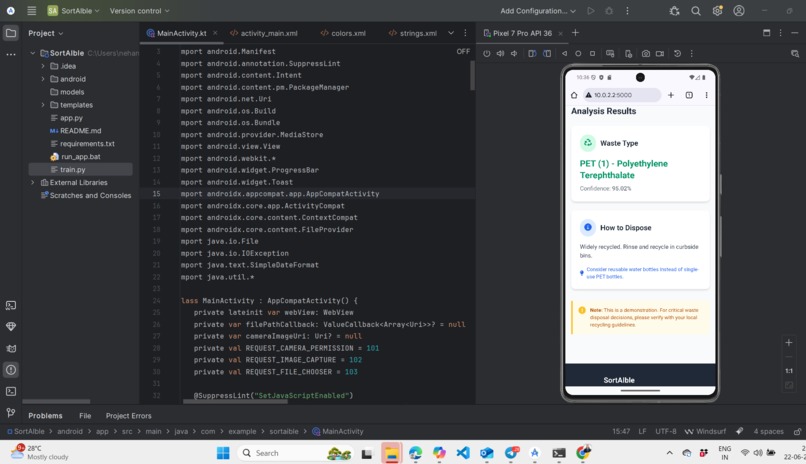Viewport: 806px width, 464px height.
Task: Switch to the activity_main.xml tab
Action: click(x=264, y=33)
